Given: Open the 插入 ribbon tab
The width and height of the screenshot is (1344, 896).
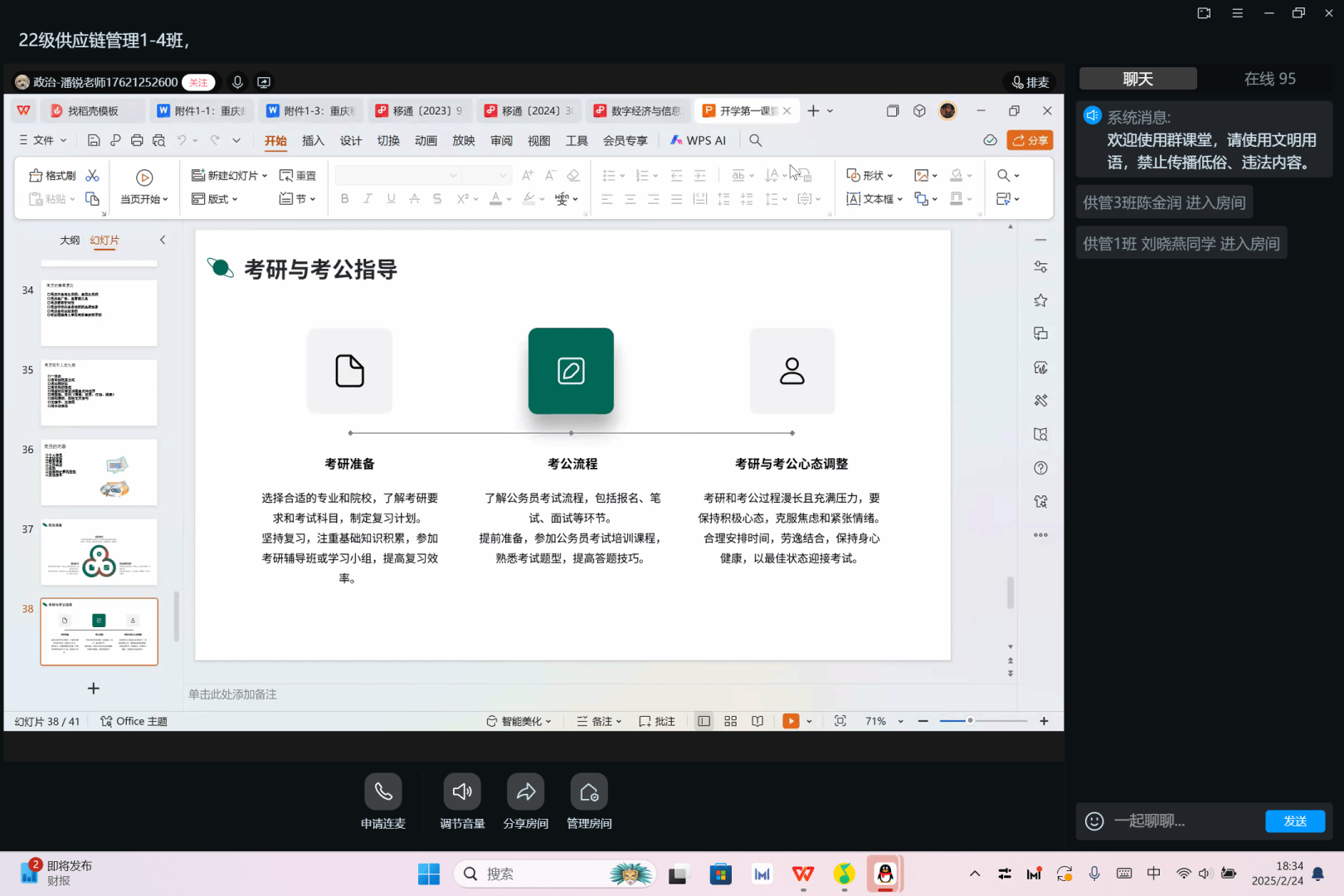Looking at the screenshot, I should [x=313, y=141].
